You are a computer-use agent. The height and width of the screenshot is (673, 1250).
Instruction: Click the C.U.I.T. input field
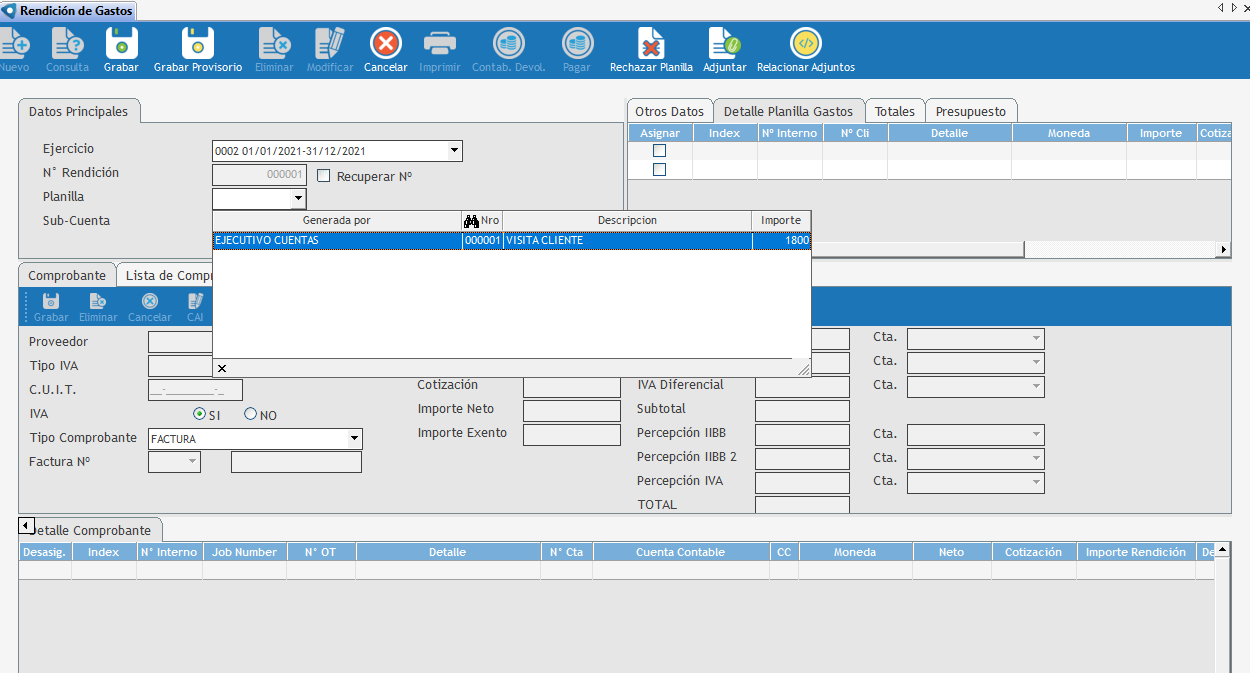point(195,391)
